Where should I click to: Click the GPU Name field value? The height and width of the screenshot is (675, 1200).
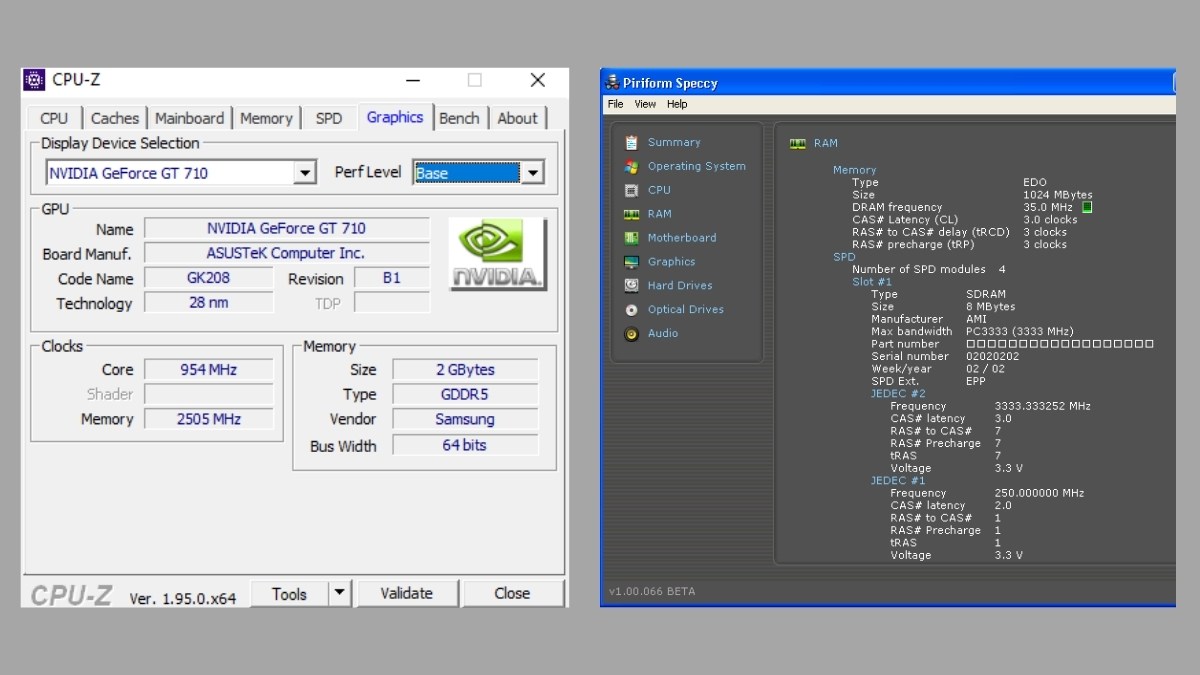[x=287, y=228]
